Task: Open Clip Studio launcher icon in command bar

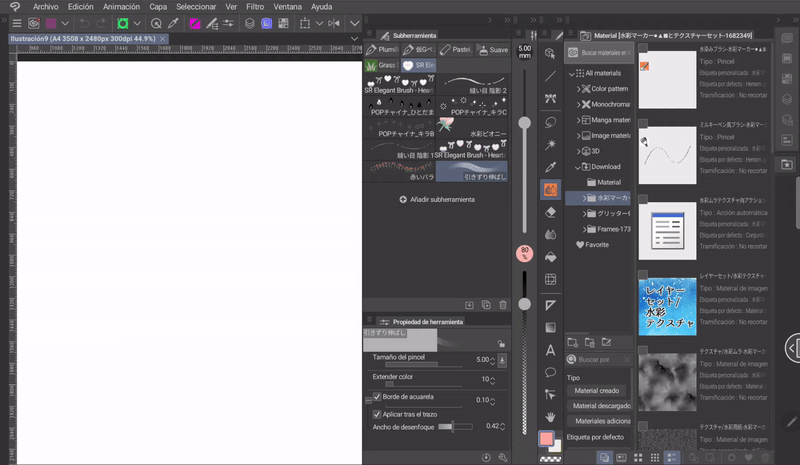Action: click(x=34, y=23)
